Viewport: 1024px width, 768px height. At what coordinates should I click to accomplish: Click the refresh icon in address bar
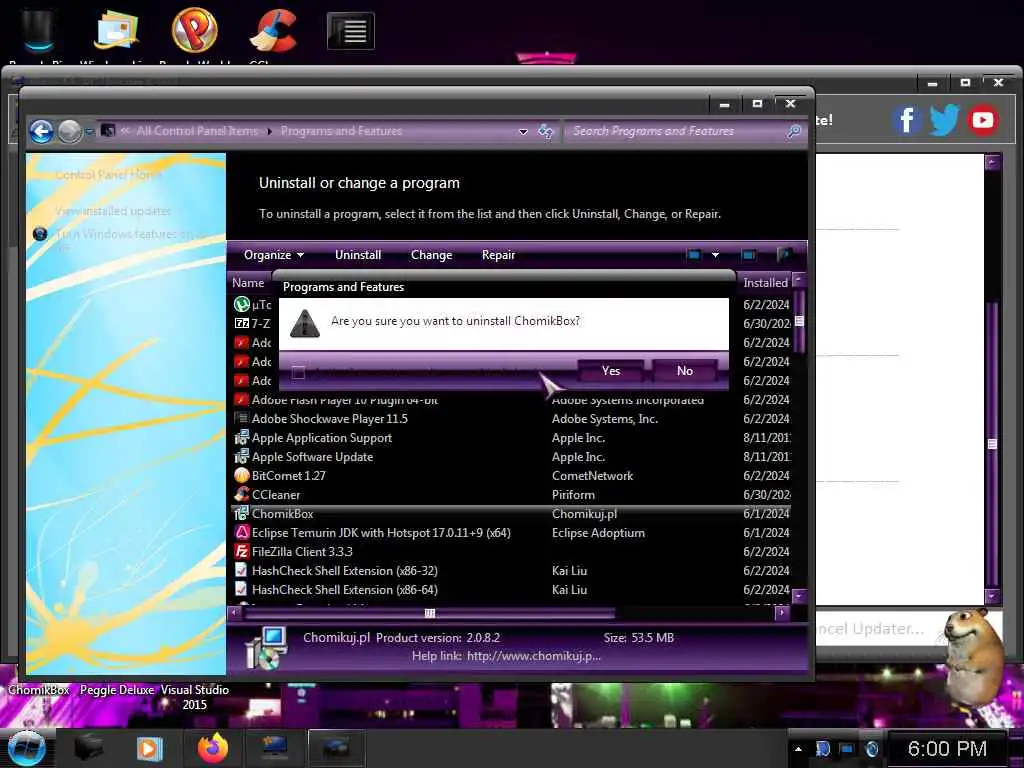[x=545, y=131]
